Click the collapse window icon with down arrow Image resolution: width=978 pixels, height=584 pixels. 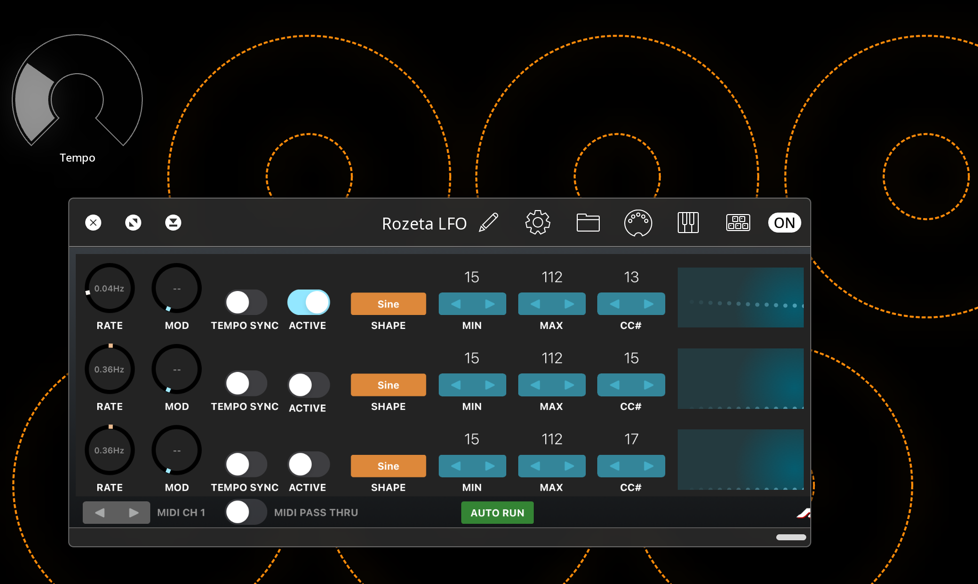[x=173, y=223]
